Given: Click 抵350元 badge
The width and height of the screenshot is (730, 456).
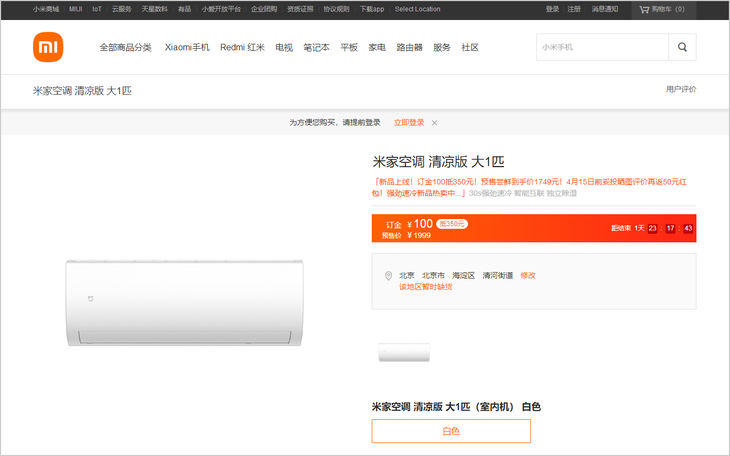Looking at the screenshot, I should (452, 224).
